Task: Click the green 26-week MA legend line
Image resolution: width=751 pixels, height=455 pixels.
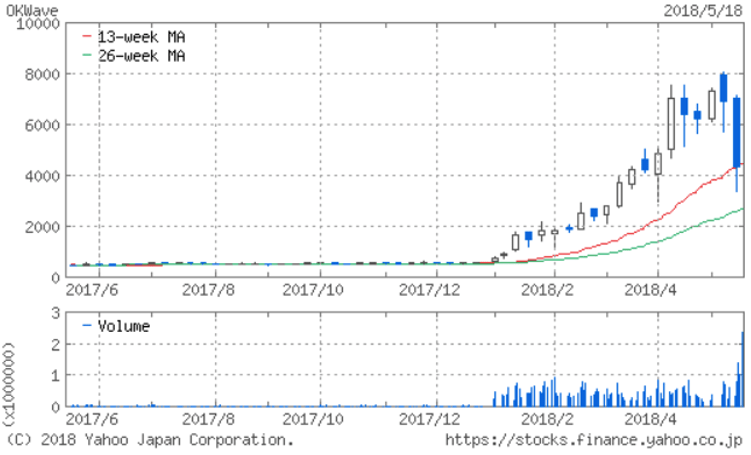Action: click(x=87, y=55)
